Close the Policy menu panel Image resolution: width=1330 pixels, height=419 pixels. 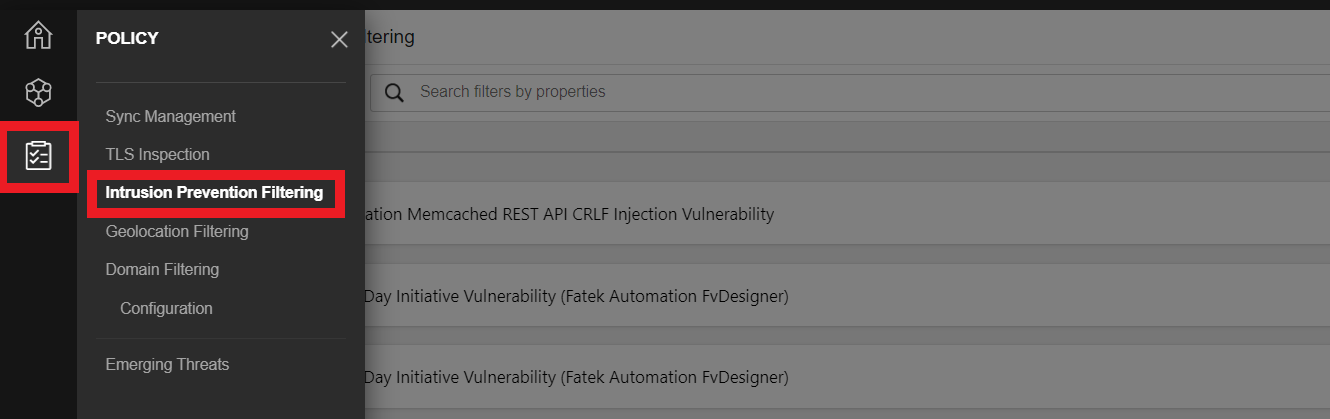(339, 39)
